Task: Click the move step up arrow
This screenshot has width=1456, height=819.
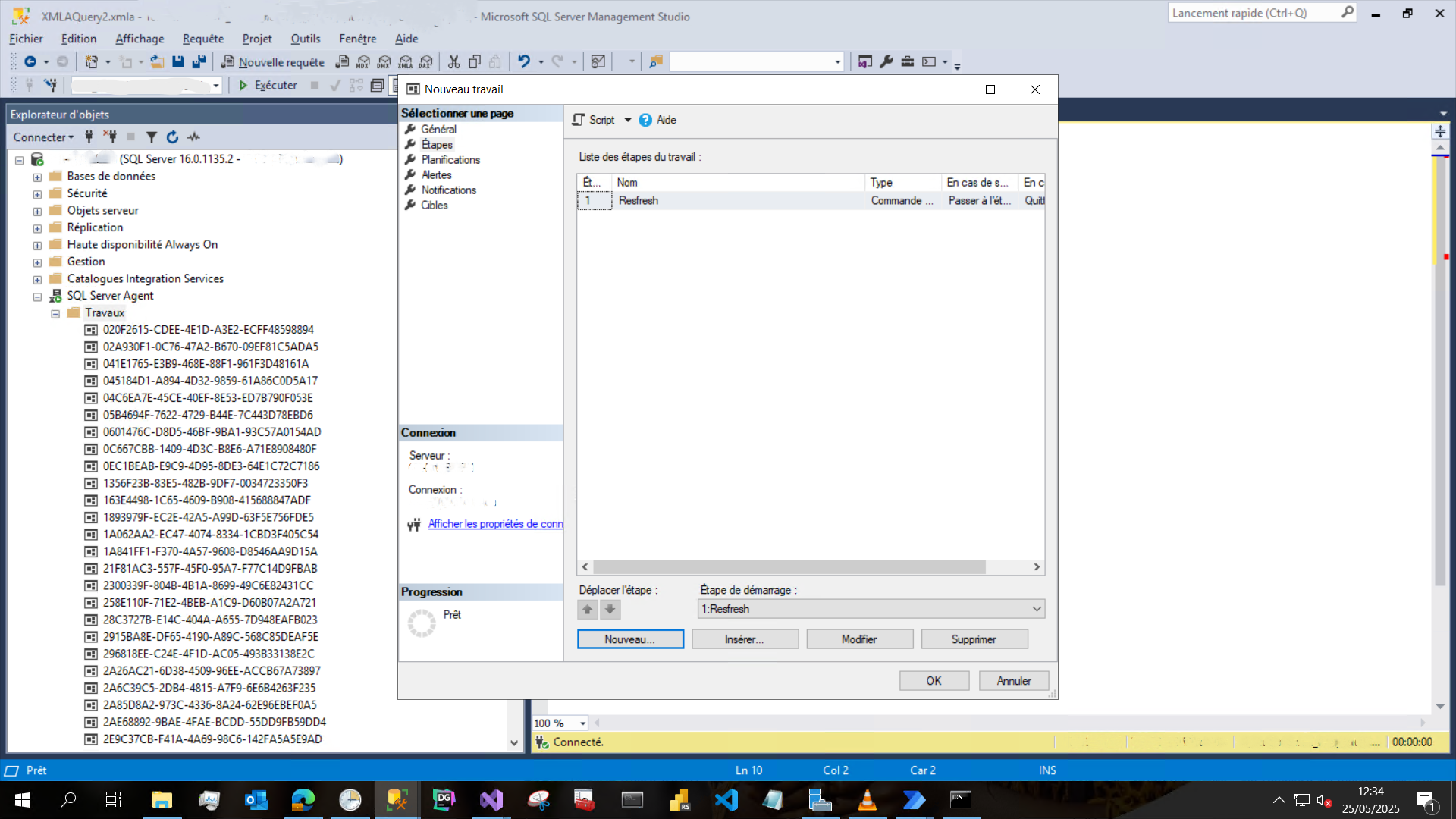Action: [x=587, y=609]
